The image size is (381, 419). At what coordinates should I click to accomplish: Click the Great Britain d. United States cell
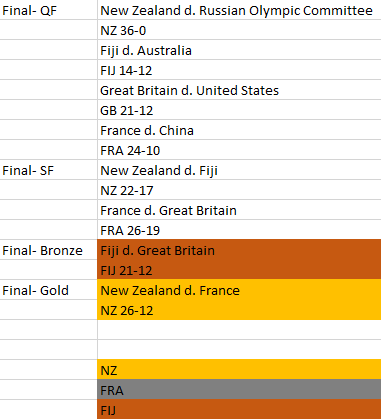click(x=239, y=90)
